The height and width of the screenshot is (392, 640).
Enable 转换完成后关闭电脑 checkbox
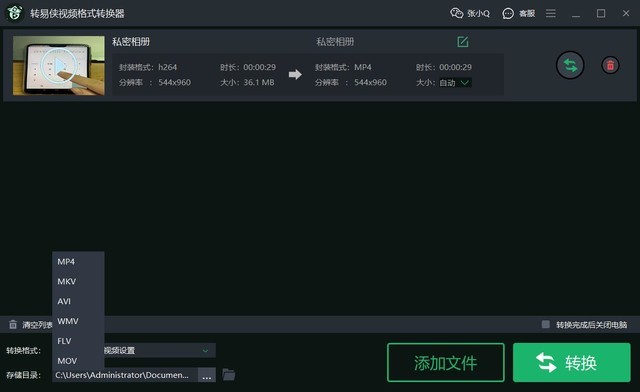(545, 324)
